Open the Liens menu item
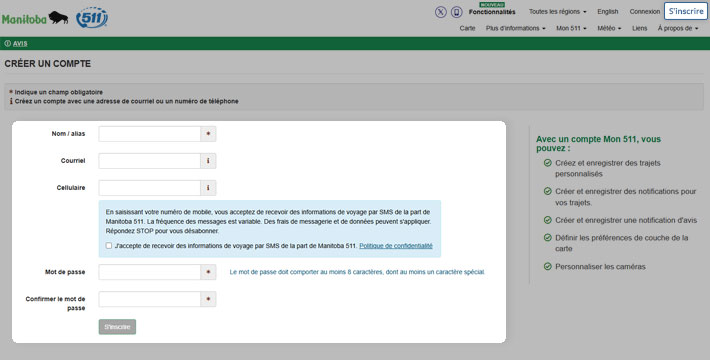 click(639, 28)
